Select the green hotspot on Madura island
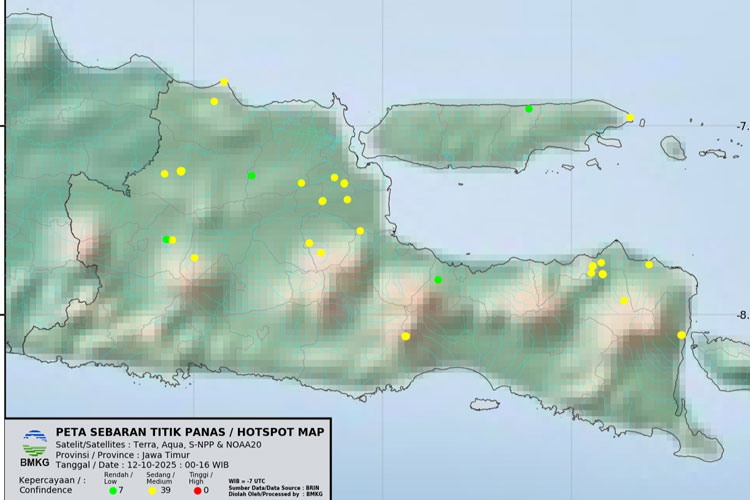This screenshot has height=500, width=750. click(x=529, y=108)
